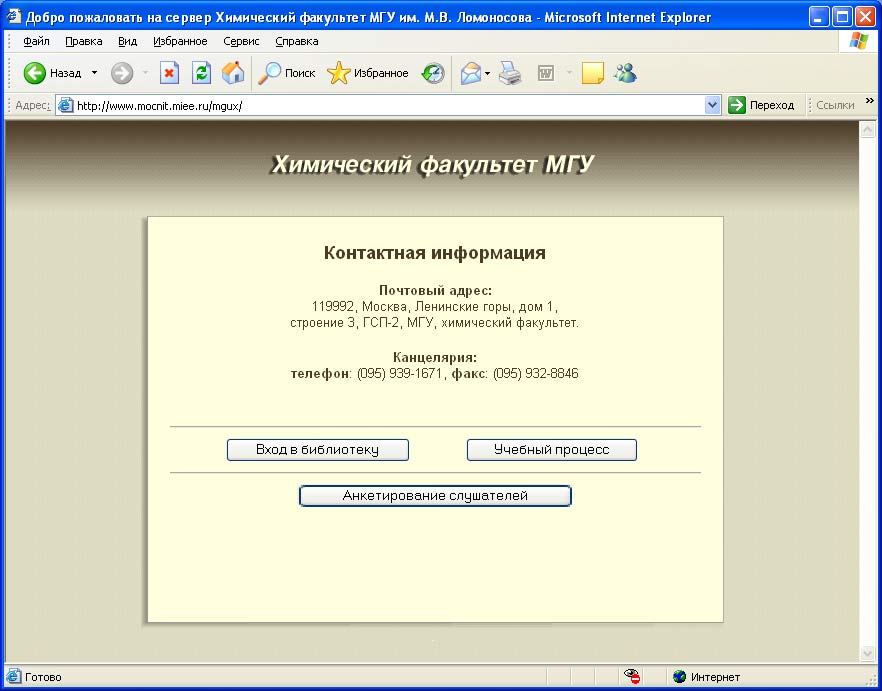Click the Химический факультет МГУ banner title
Screen dimensions: 882x691
click(433, 165)
